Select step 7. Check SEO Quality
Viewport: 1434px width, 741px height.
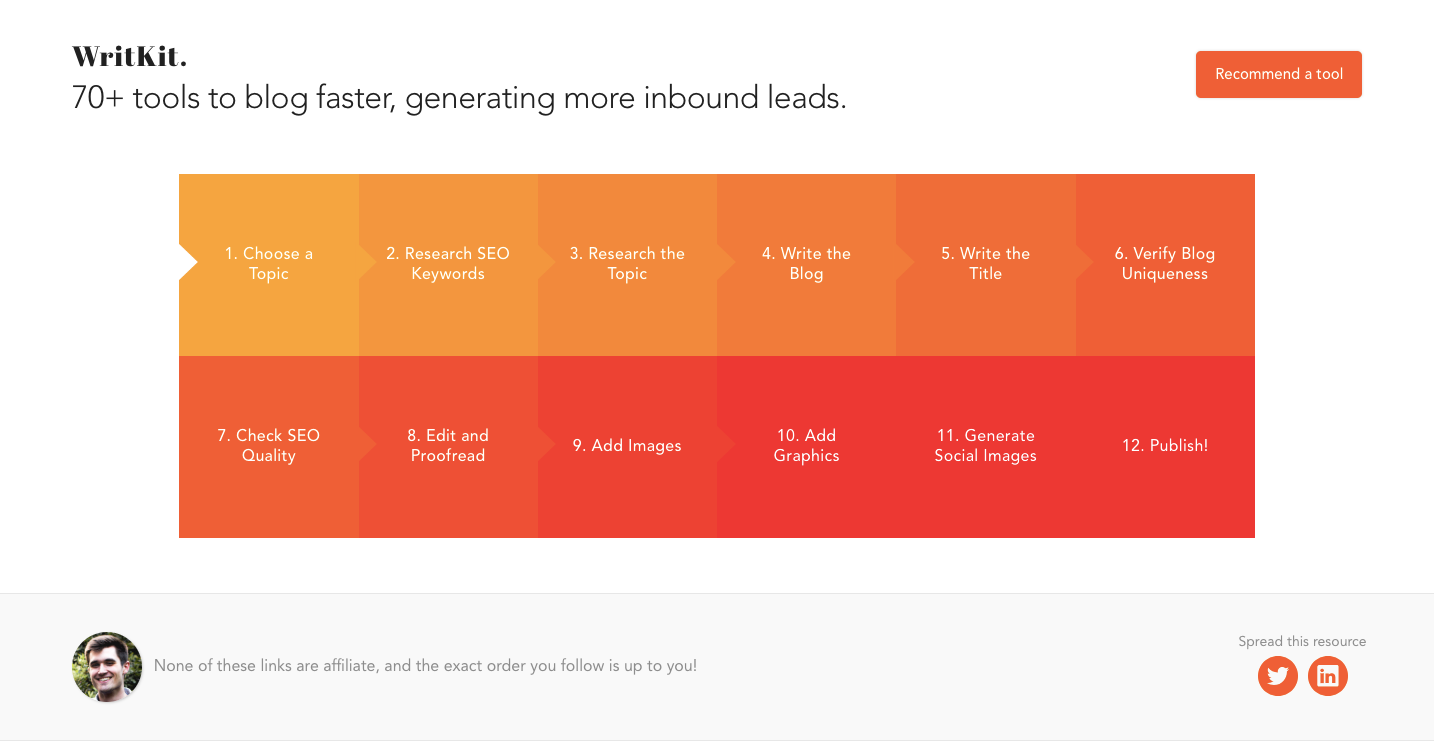point(269,446)
